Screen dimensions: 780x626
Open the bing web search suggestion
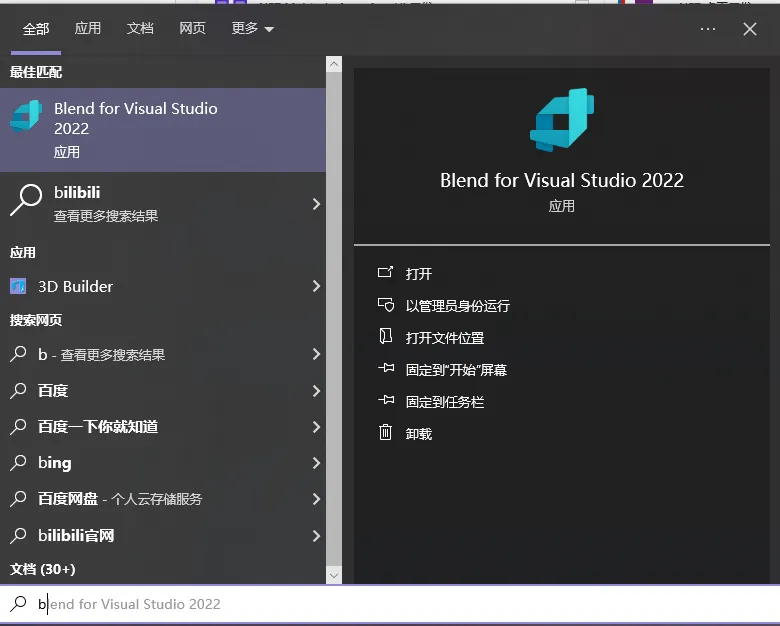coord(163,463)
